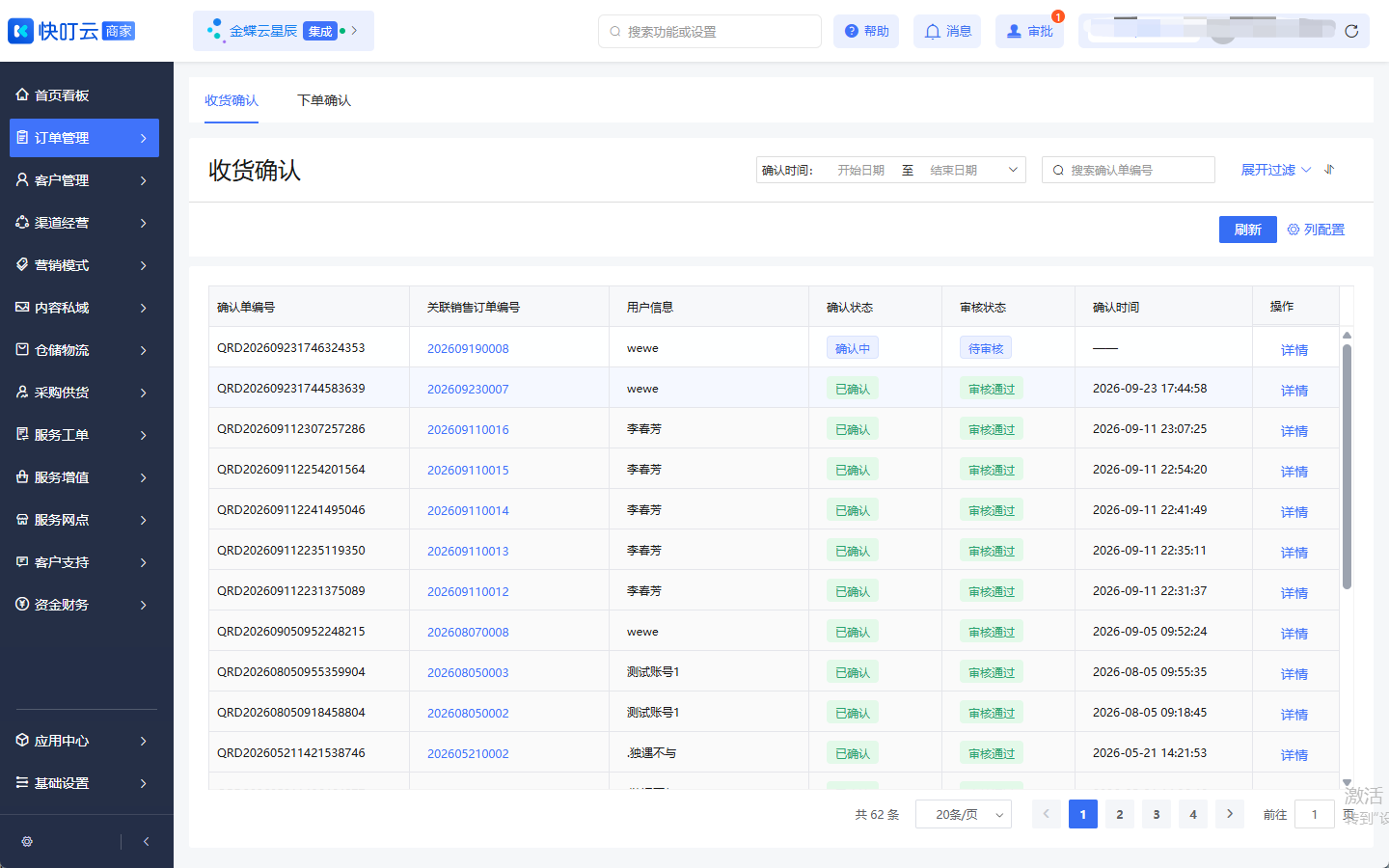Go to page 3
This screenshot has height=868, width=1389.
pyautogui.click(x=1157, y=815)
